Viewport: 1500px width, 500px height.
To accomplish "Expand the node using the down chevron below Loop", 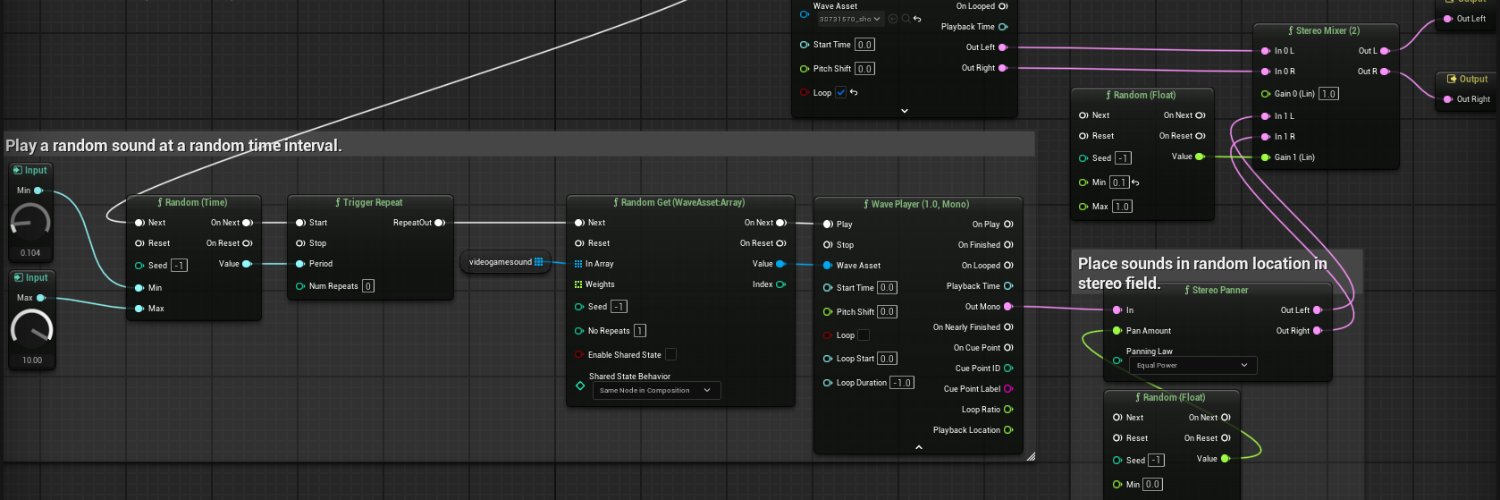I will pyautogui.click(x=904, y=110).
